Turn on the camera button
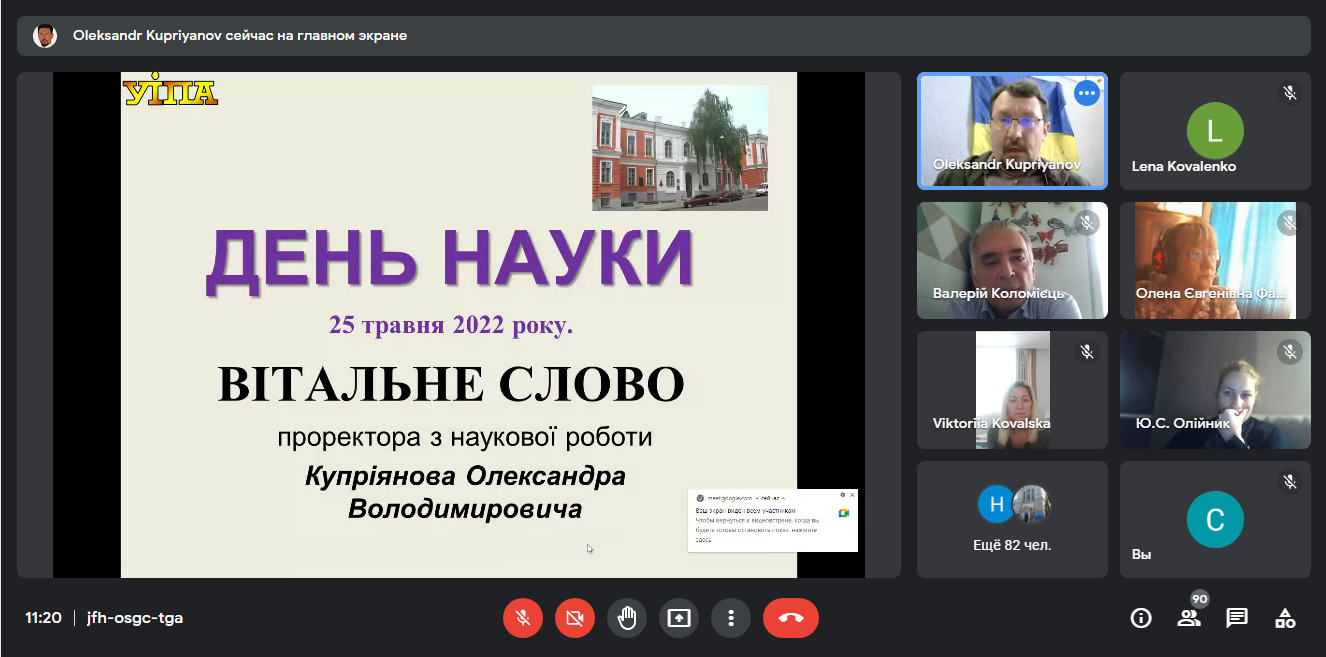This screenshot has width=1326, height=657. [574, 618]
